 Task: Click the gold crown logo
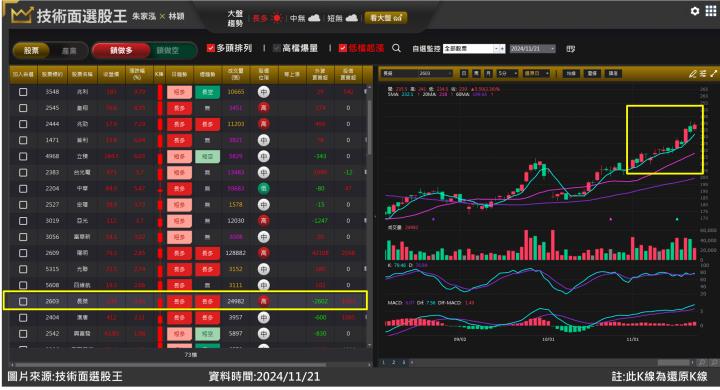21,16
